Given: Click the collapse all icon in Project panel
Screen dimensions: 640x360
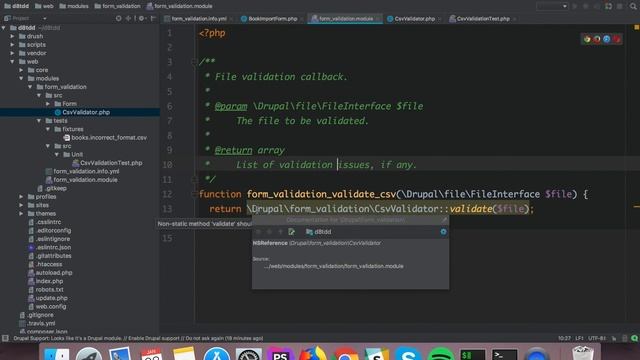Looking at the screenshot, I should (x=128, y=18).
